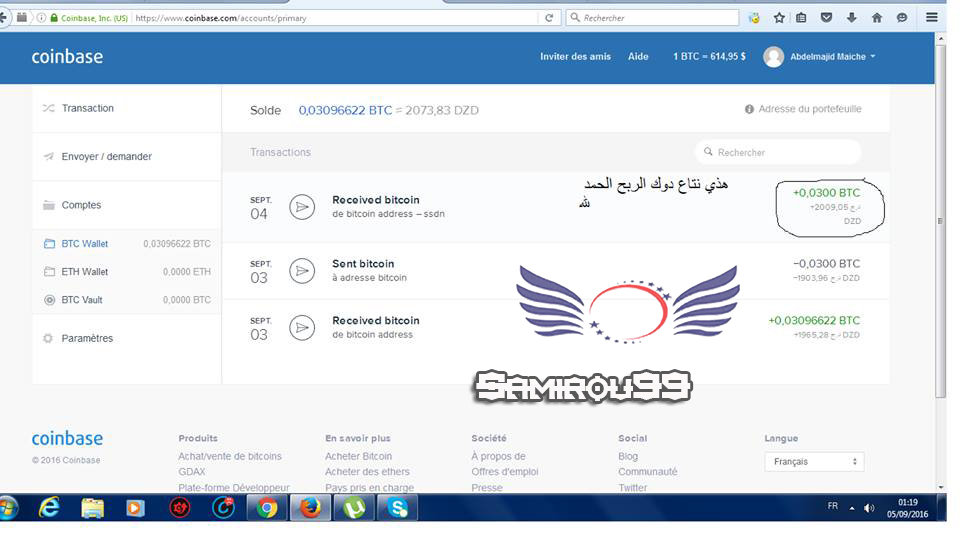Open the Comptes sidebar item
Screen dimensions: 960x539
pyautogui.click(x=126, y=205)
